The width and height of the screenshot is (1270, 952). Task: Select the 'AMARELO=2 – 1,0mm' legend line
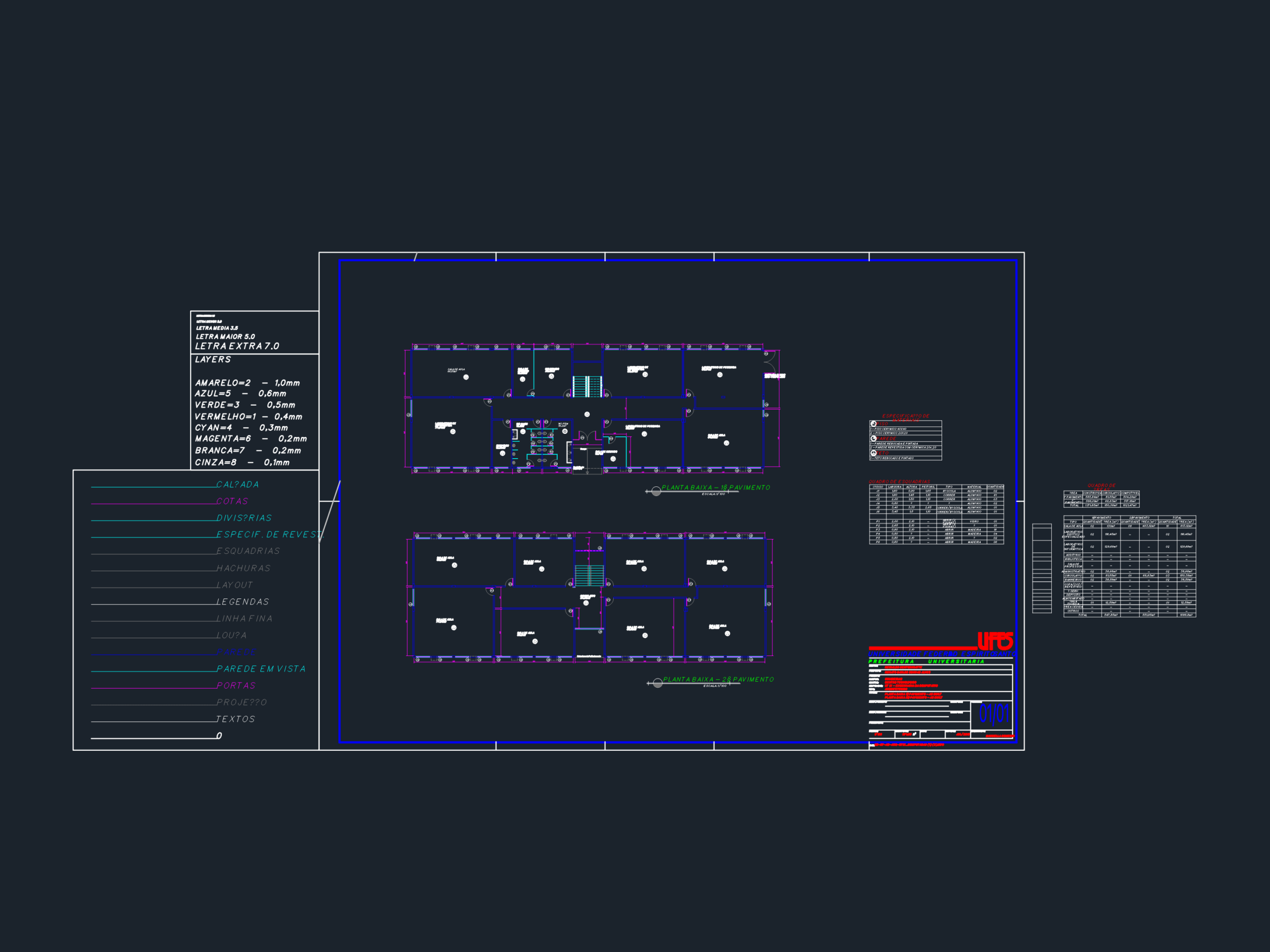click(248, 383)
